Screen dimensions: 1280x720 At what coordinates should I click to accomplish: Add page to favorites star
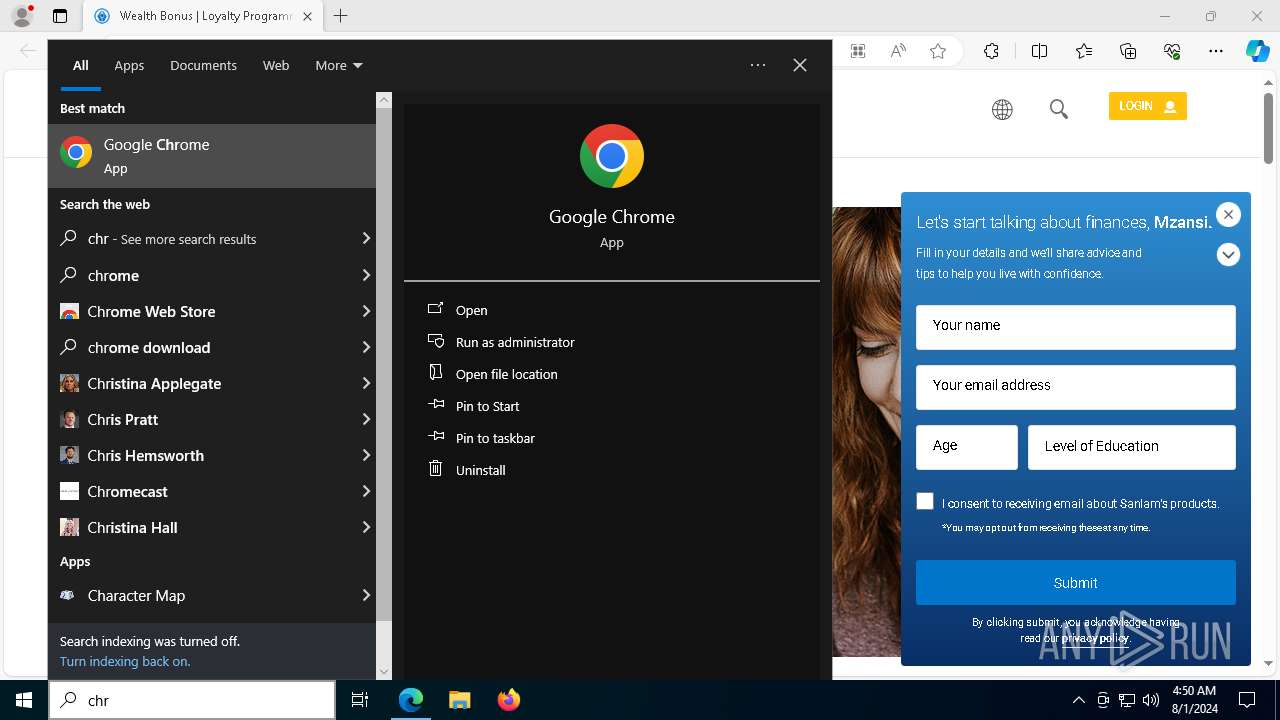click(x=938, y=52)
